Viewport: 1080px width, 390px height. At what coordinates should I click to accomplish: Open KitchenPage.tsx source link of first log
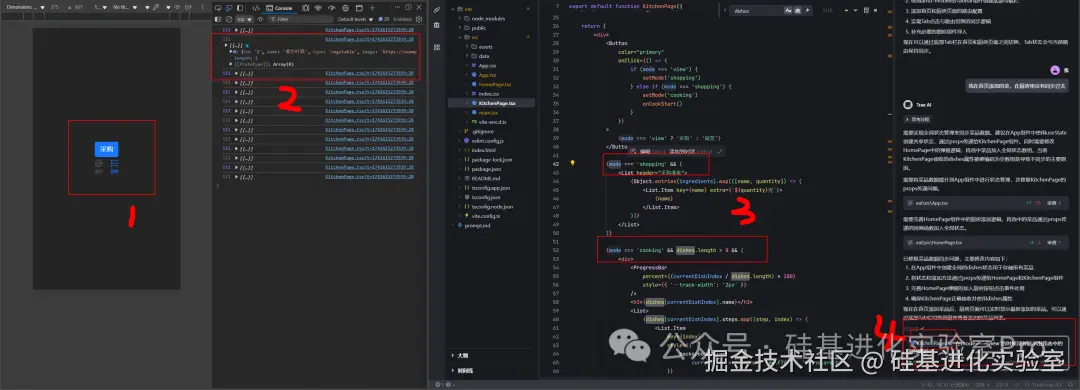point(369,30)
